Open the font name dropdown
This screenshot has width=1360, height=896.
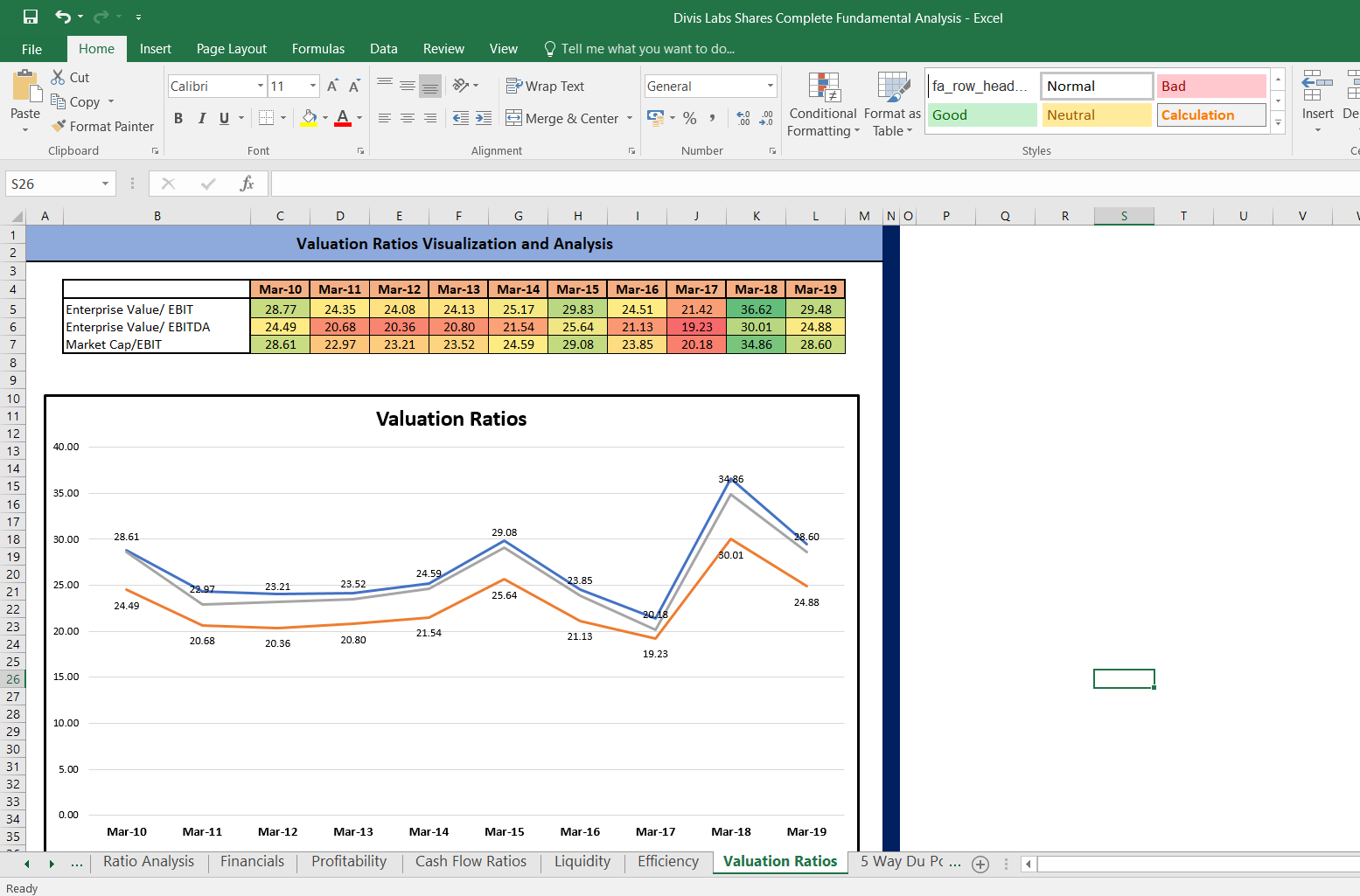(261, 86)
